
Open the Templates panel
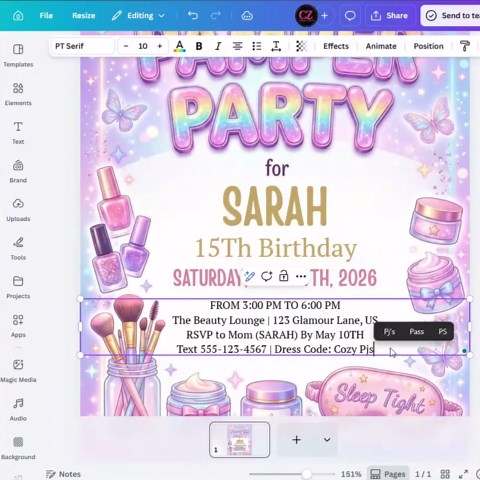18,55
